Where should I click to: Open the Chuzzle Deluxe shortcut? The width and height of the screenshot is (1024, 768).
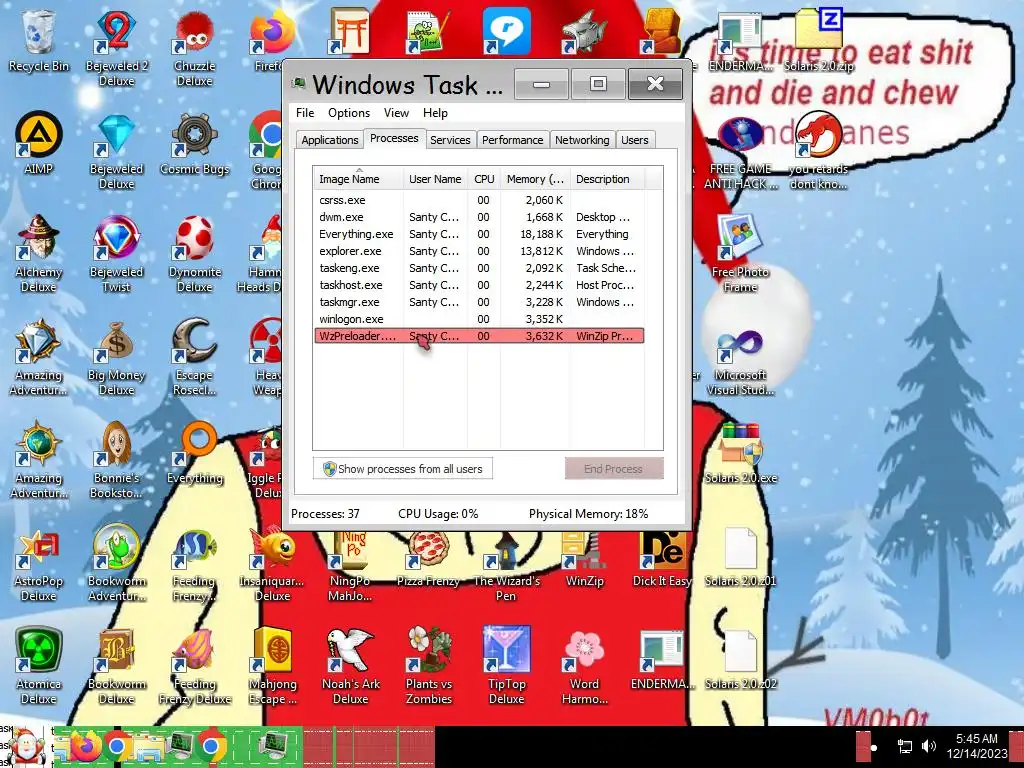pos(195,48)
